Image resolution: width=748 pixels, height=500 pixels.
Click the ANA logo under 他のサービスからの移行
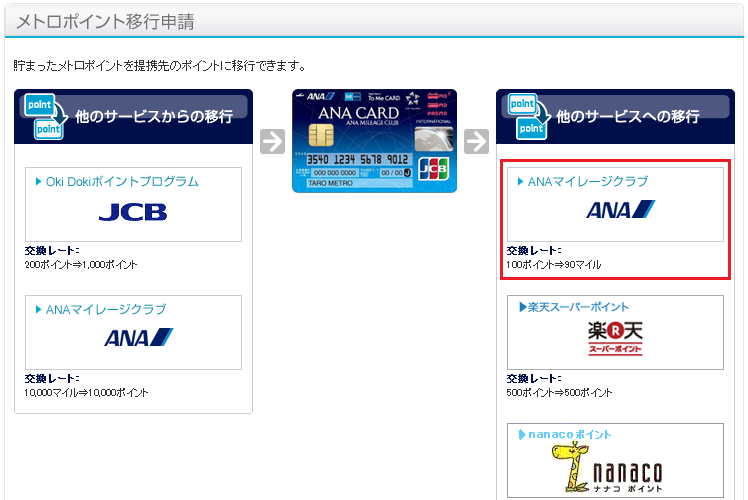tap(138, 337)
